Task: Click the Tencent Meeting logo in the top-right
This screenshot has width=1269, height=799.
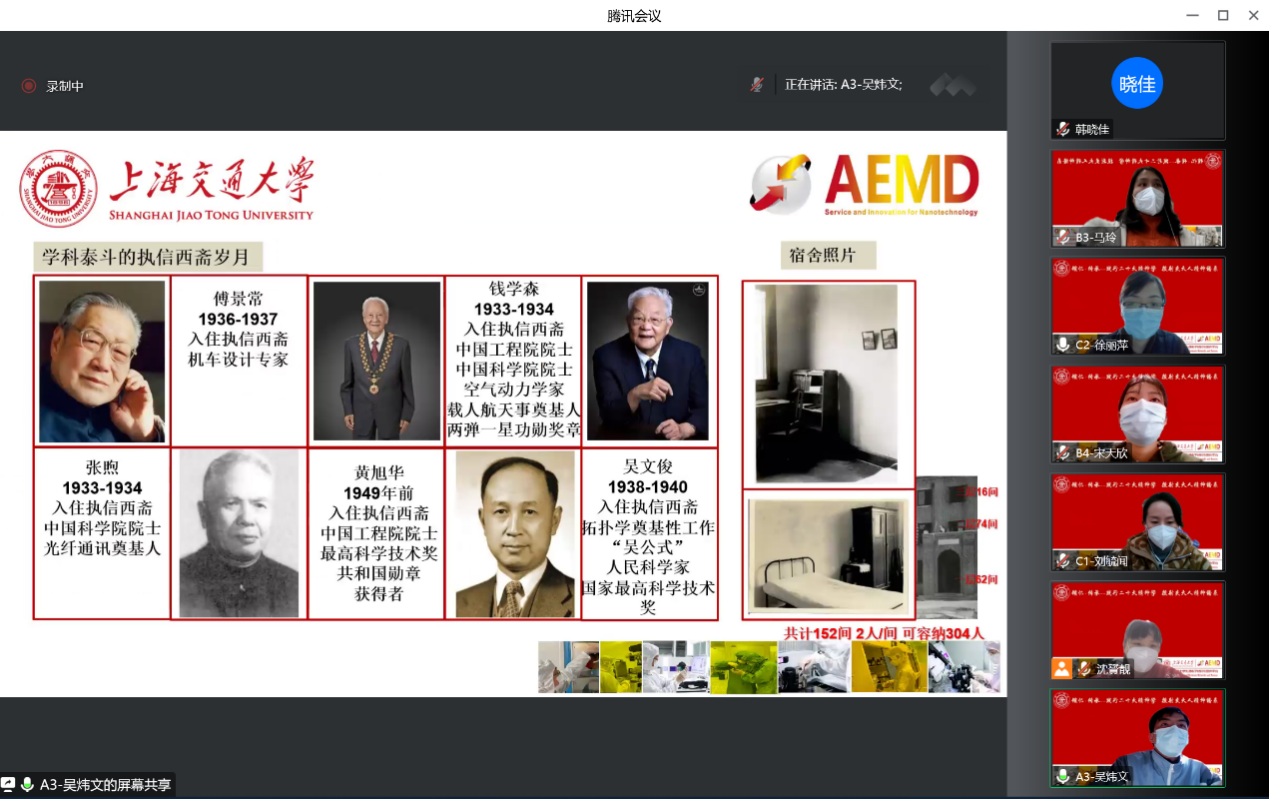Action: point(948,86)
